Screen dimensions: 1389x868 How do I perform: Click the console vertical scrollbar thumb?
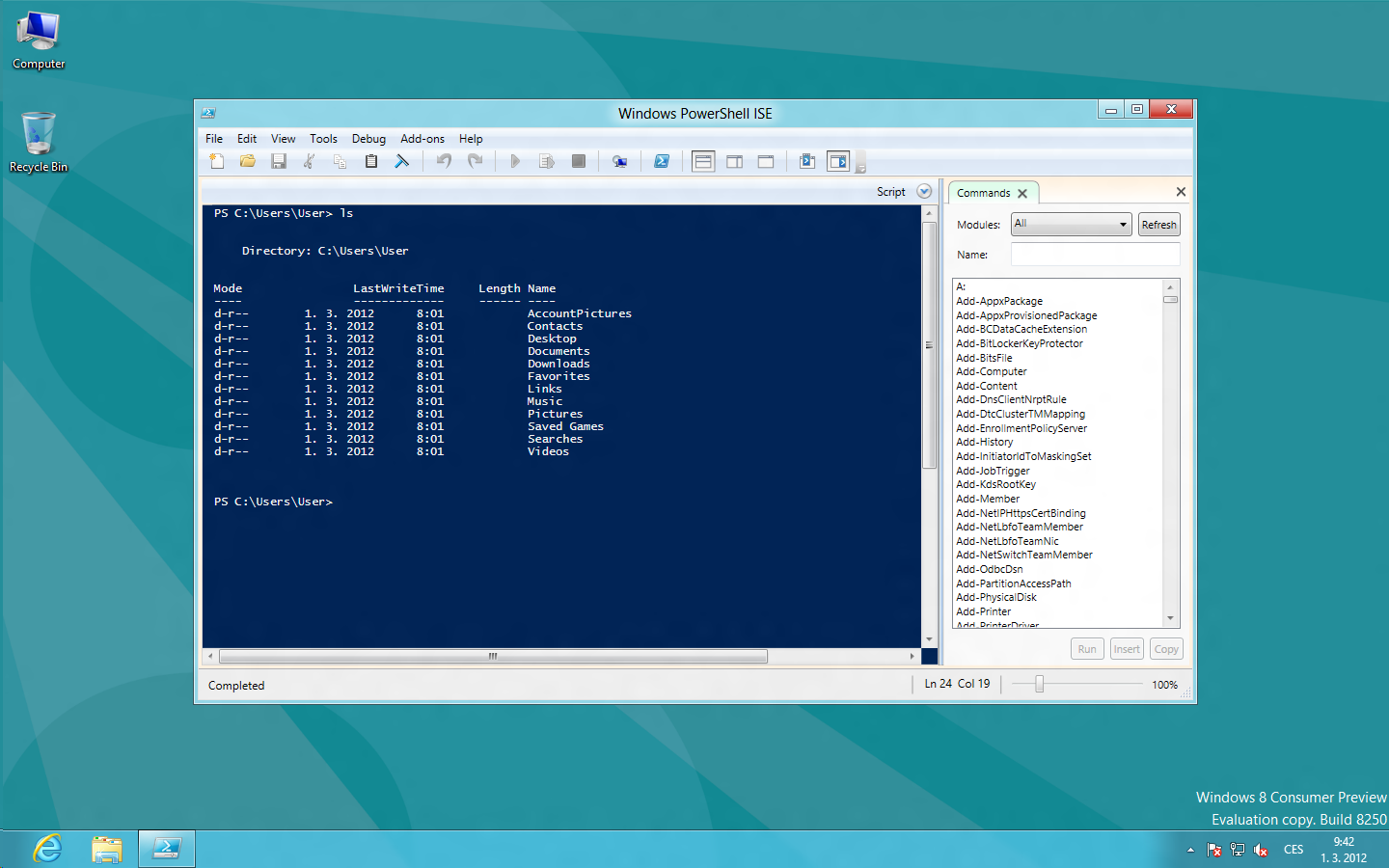(930, 344)
